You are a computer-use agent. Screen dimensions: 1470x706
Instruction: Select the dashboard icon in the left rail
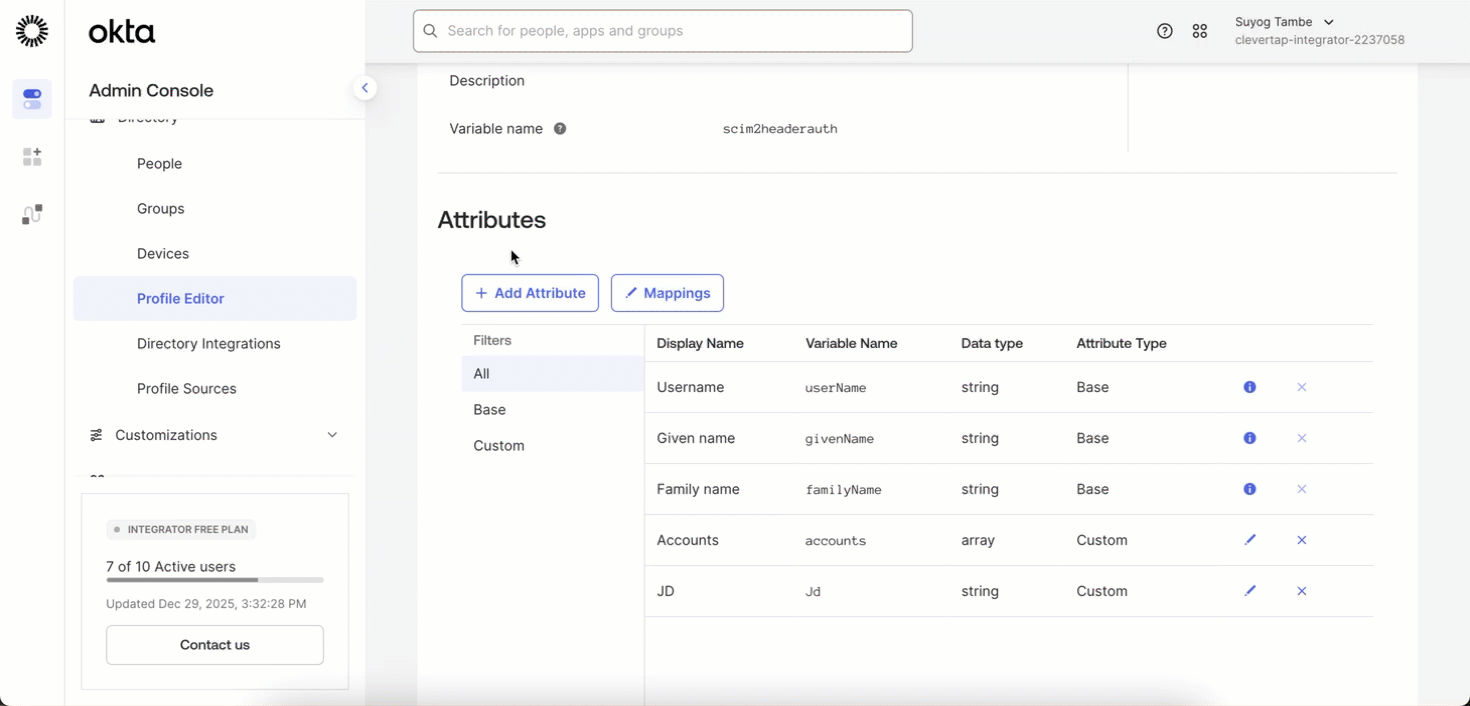point(31,99)
